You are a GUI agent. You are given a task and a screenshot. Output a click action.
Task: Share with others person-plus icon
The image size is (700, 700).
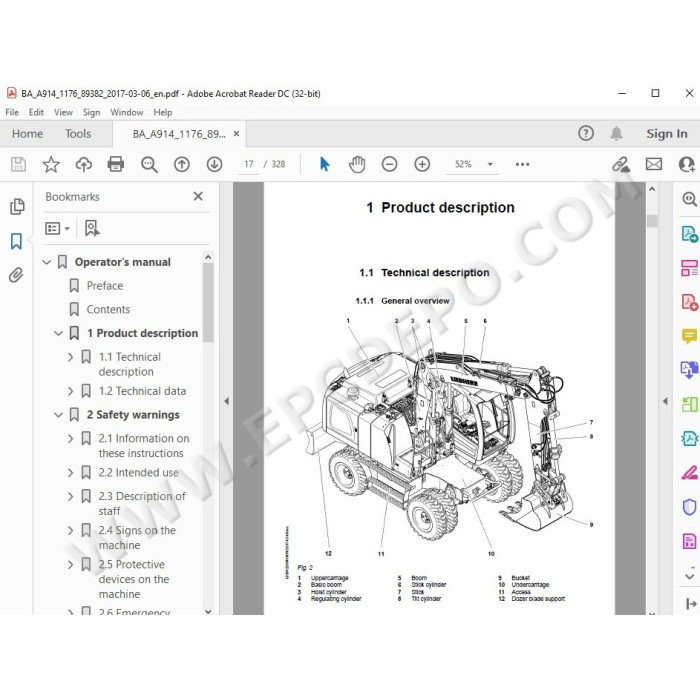point(687,164)
